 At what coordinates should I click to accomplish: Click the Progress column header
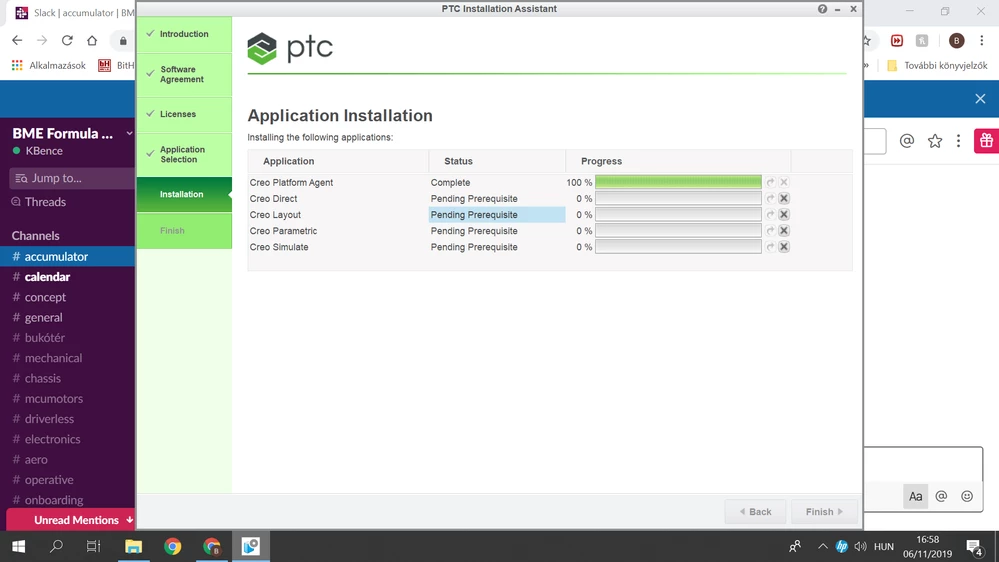[678, 161]
